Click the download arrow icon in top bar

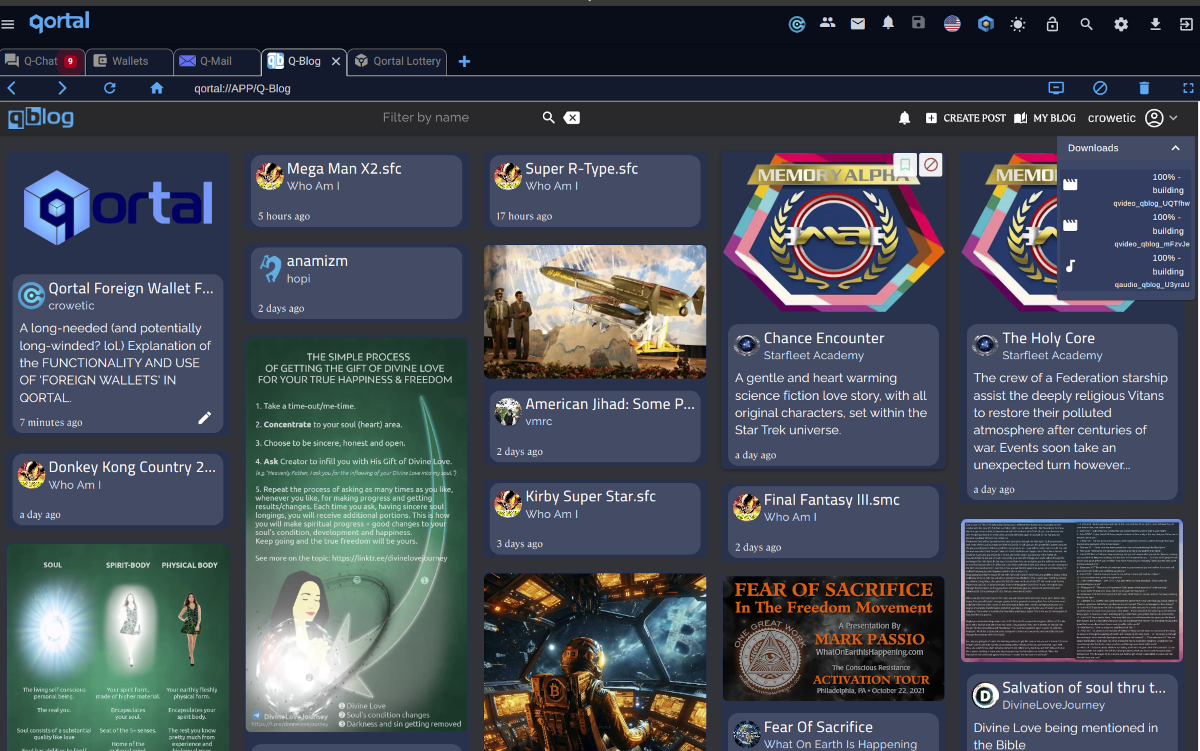pyautogui.click(x=1155, y=24)
